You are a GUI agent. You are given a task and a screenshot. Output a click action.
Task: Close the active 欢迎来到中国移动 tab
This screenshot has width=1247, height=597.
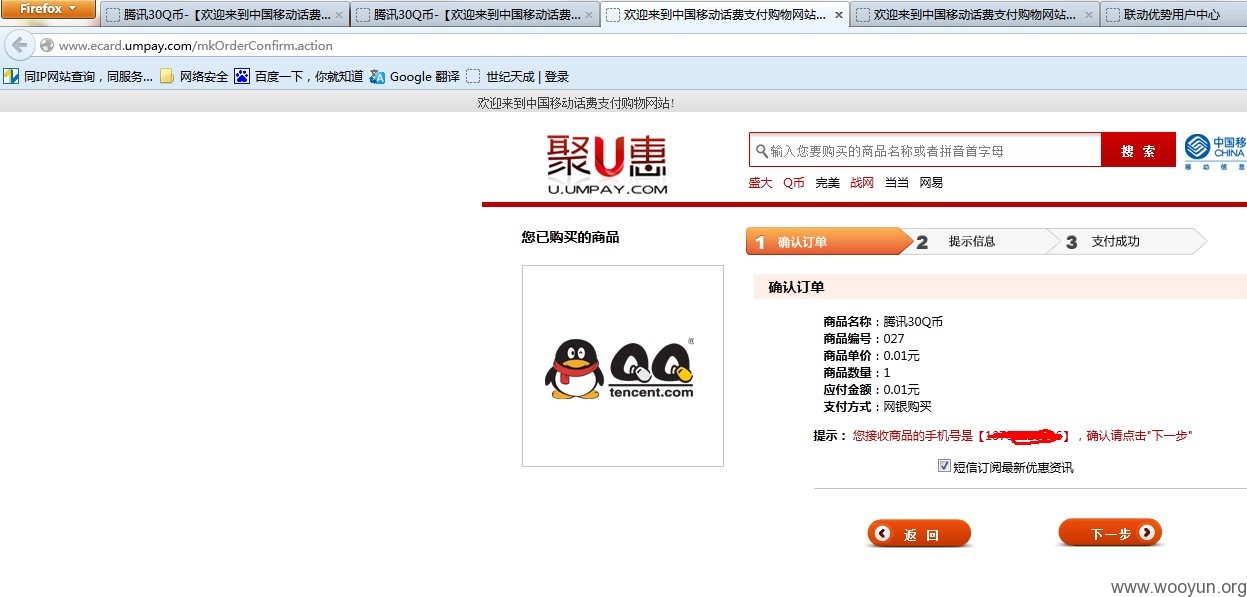click(x=838, y=16)
